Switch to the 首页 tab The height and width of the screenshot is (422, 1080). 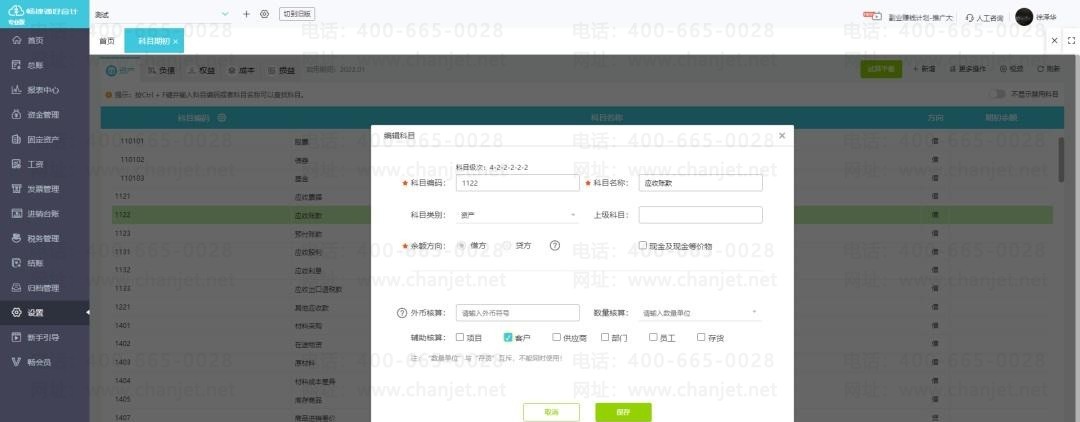107,41
